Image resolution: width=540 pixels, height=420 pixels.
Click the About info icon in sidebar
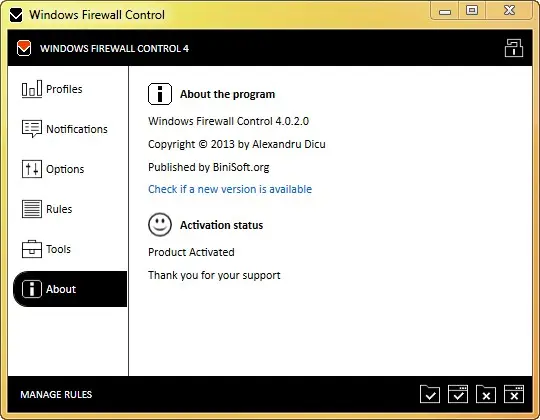coord(32,289)
